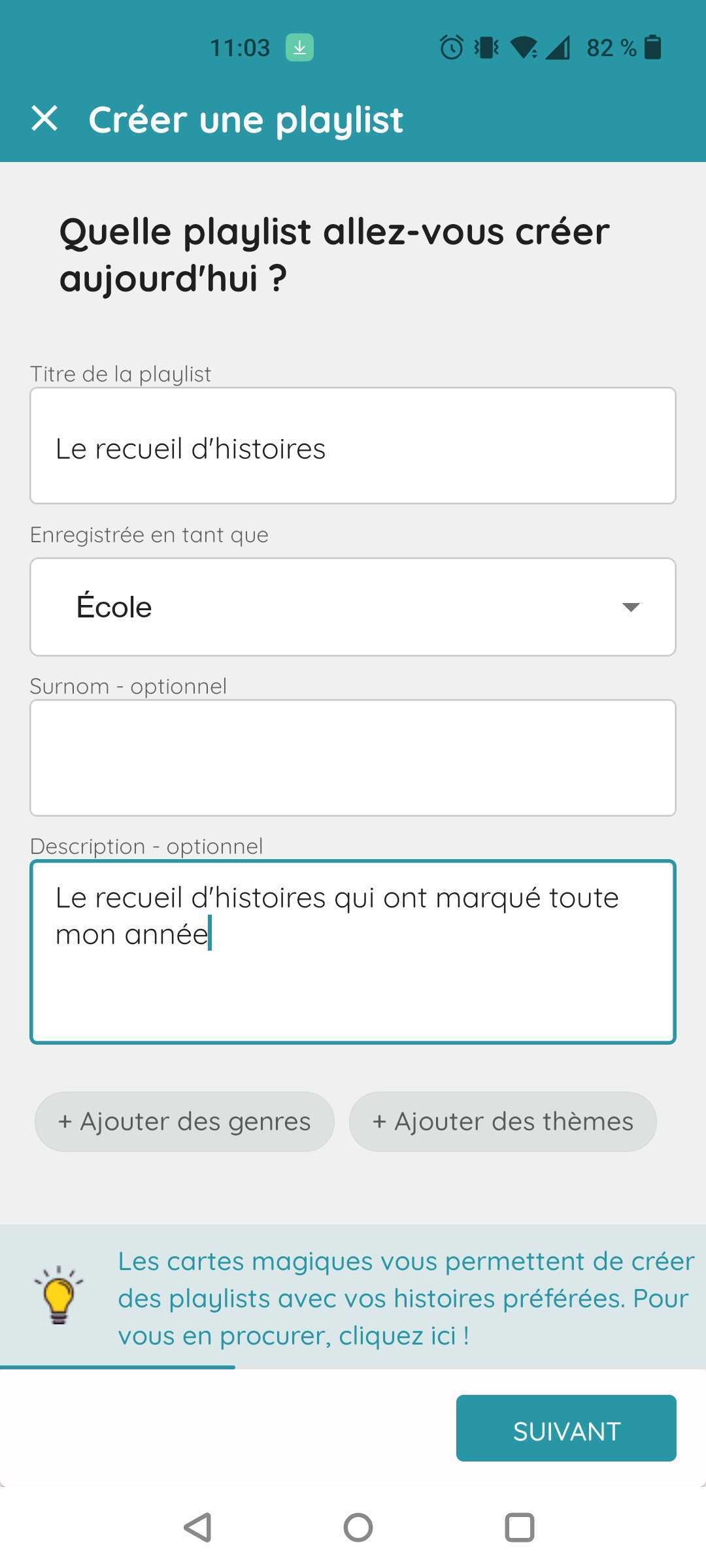Click the SUIVANT button
The height and width of the screenshot is (1568, 706).
566,1428
